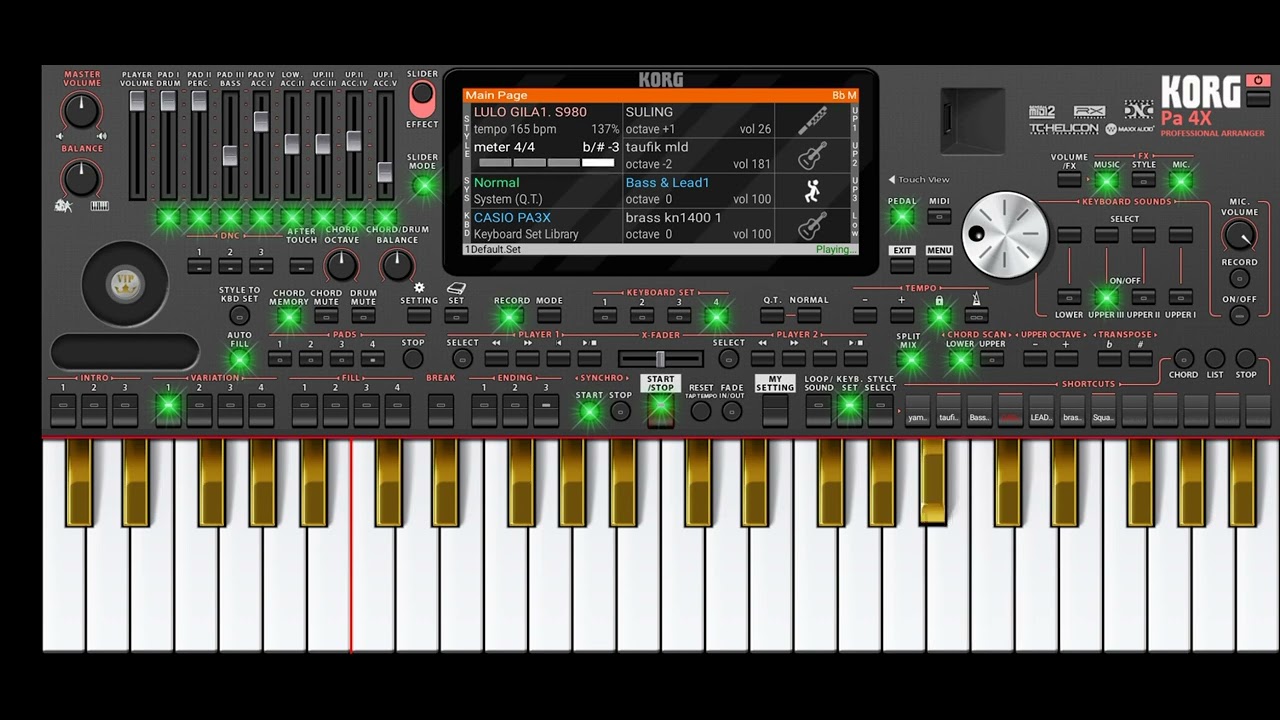The height and width of the screenshot is (720, 1280).
Task: Tap the guitar icon beside taufik mld
Action: (x=811, y=156)
